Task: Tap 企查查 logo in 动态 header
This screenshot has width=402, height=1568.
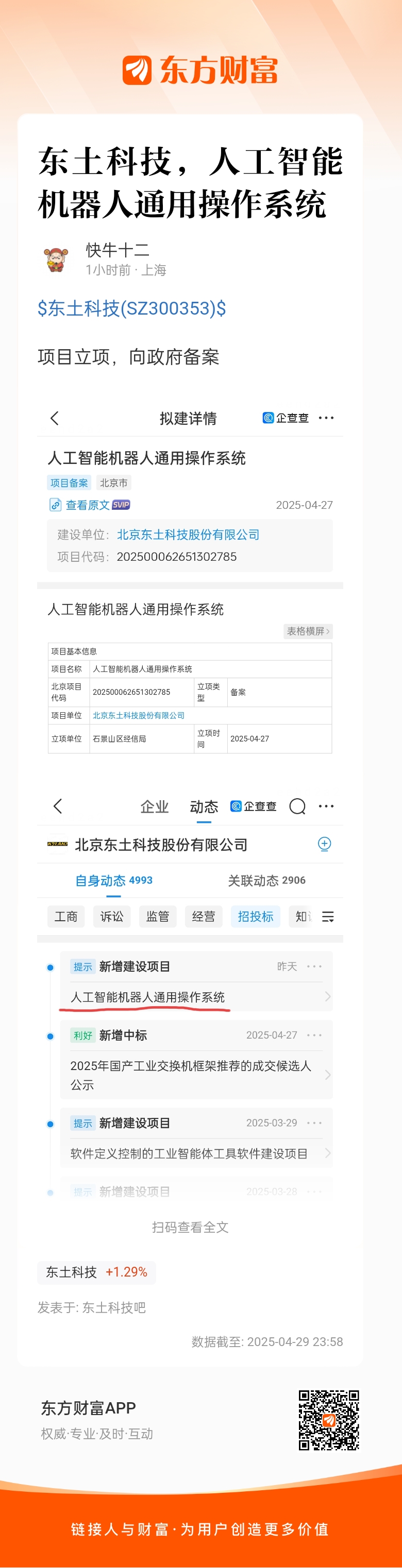Action: pyautogui.click(x=254, y=806)
